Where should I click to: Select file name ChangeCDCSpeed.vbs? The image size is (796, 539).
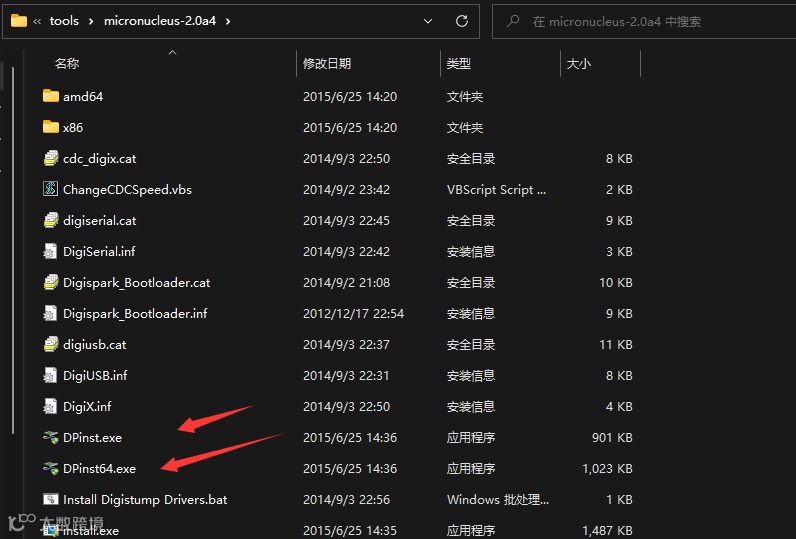127,190
